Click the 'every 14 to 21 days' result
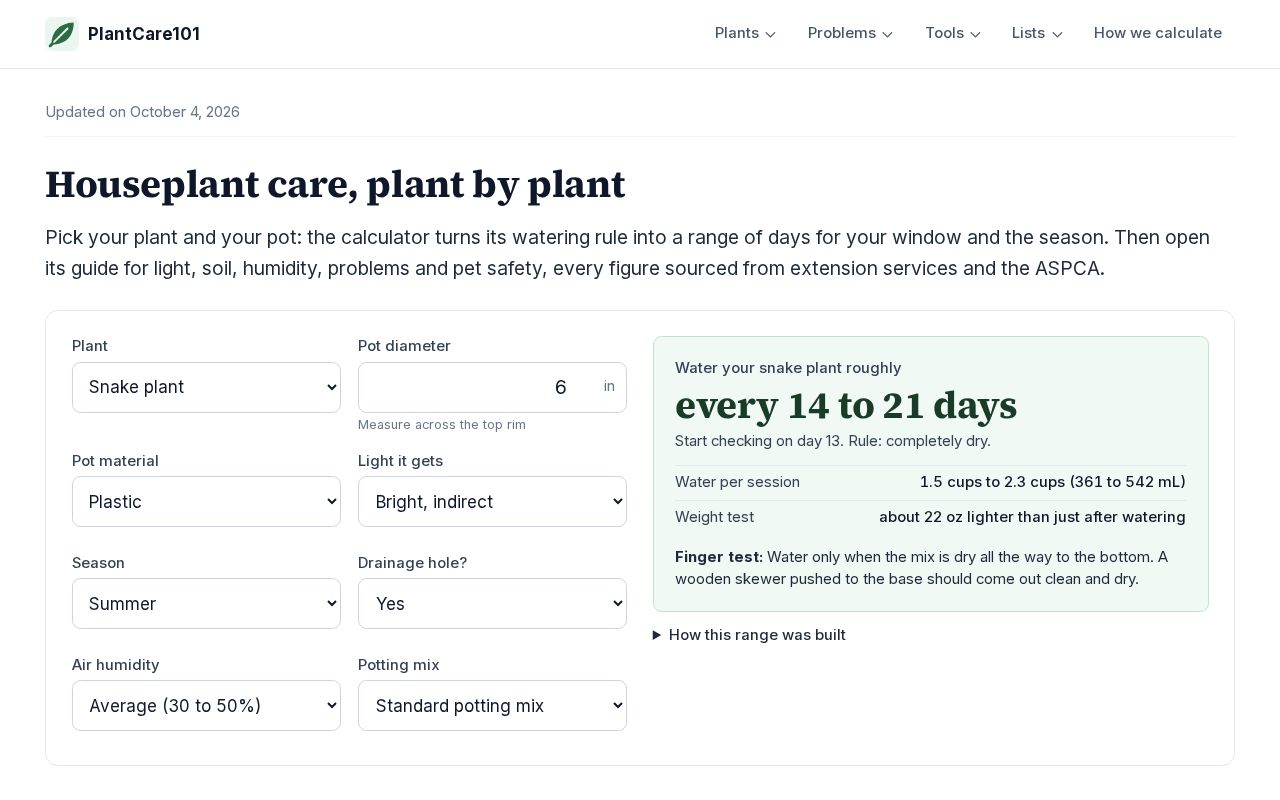 846,405
